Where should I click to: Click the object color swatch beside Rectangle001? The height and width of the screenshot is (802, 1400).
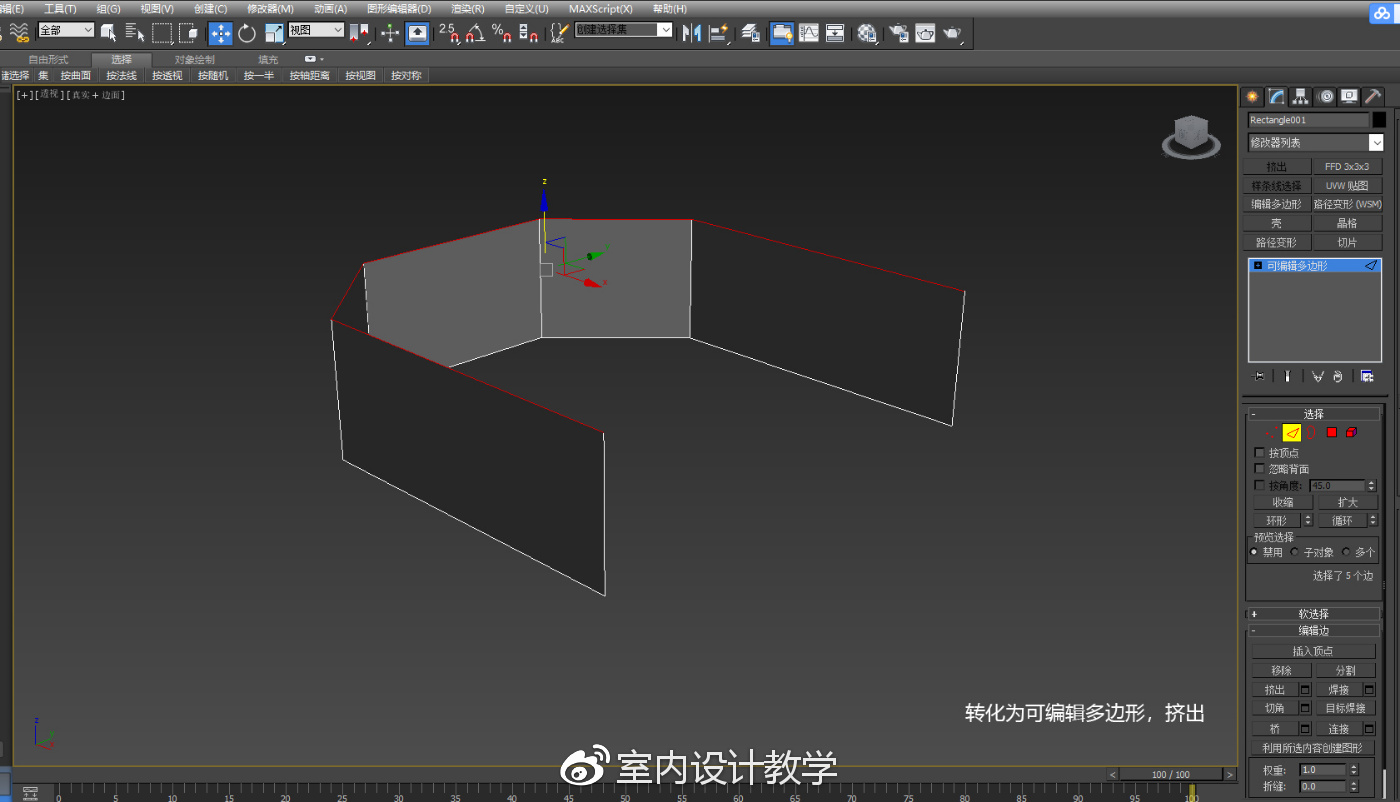tap(1378, 119)
